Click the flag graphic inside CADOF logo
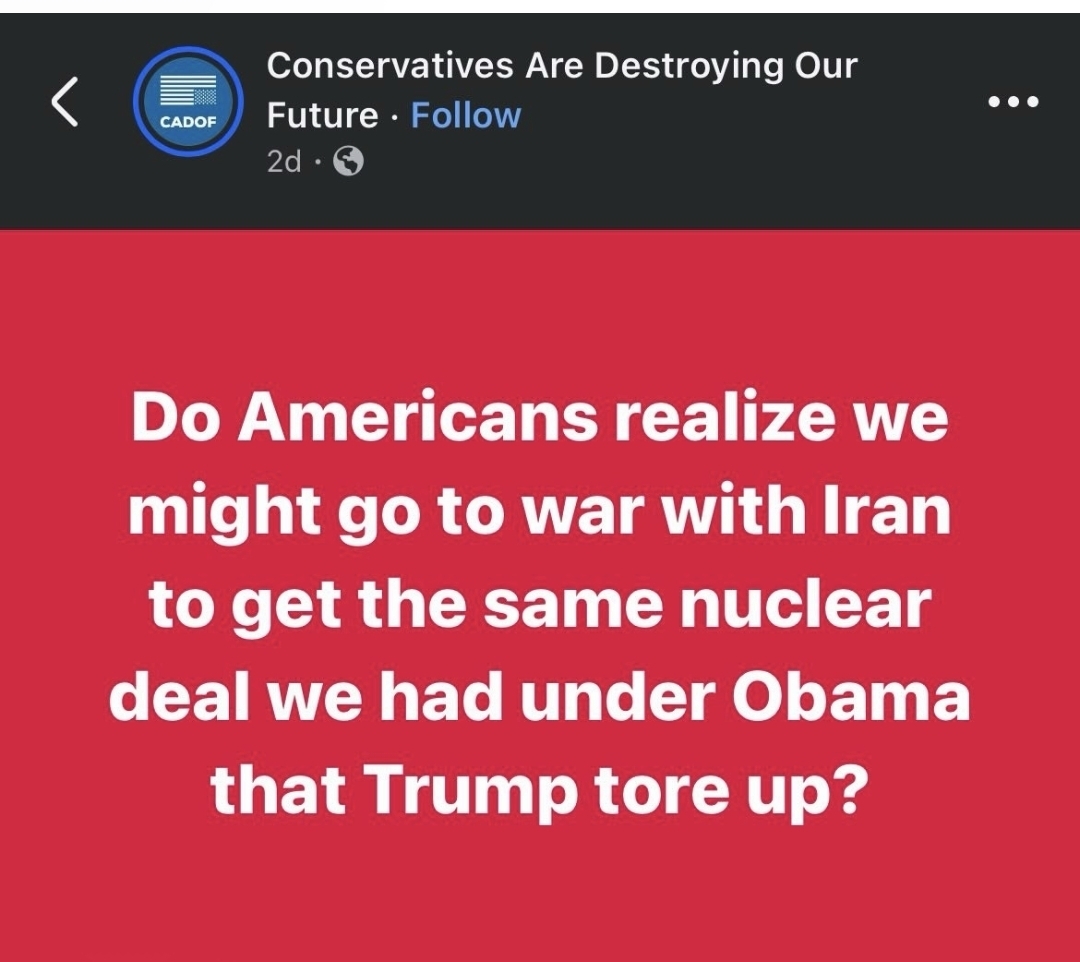Viewport: 1080px width, 962px height. (188, 90)
